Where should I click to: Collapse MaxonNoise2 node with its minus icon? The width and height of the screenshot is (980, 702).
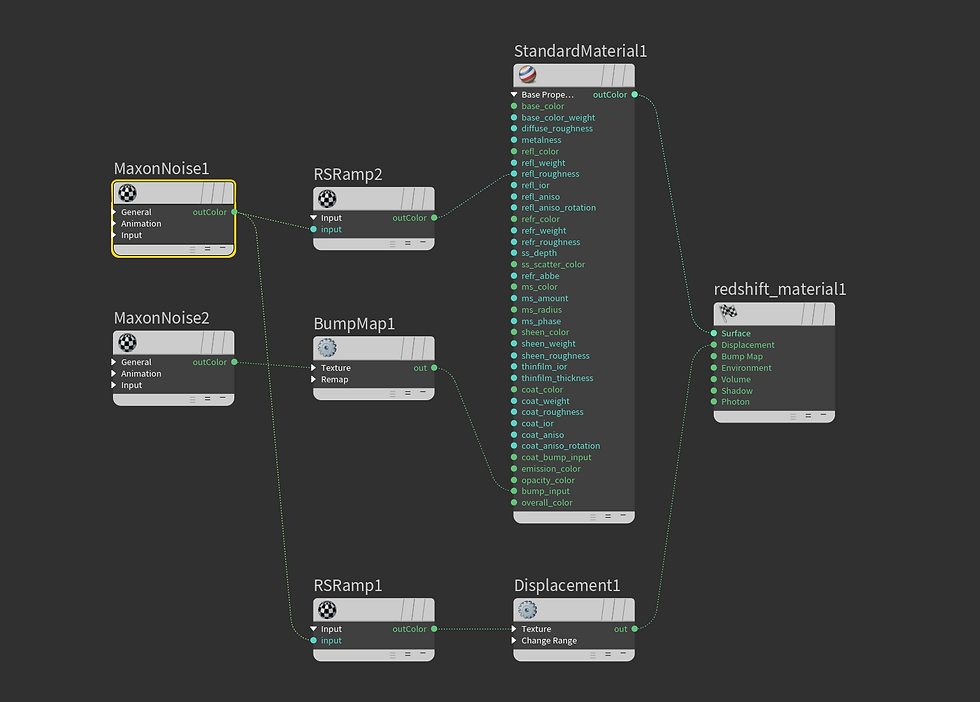tap(222, 398)
